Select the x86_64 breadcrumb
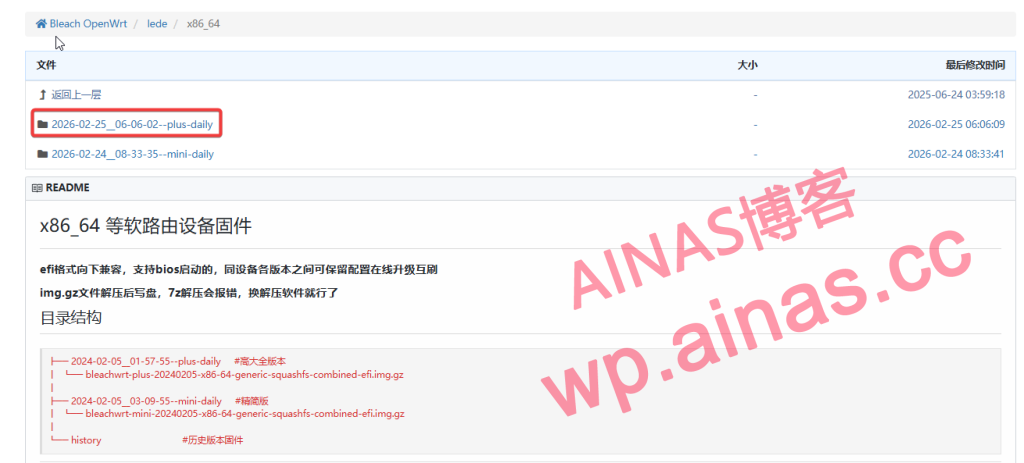 (203, 24)
